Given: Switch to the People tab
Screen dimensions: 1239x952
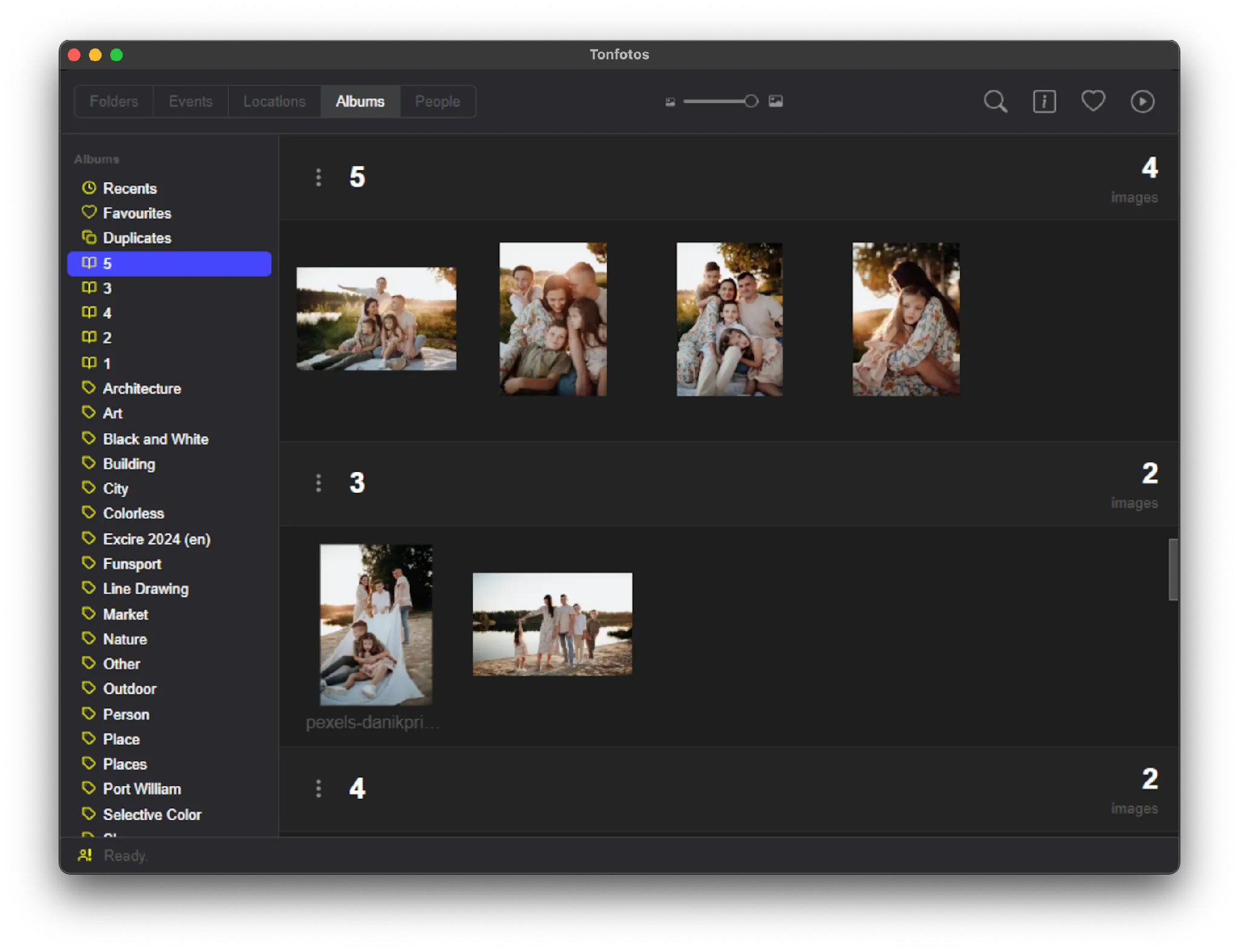Looking at the screenshot, I should pos(438,102).
